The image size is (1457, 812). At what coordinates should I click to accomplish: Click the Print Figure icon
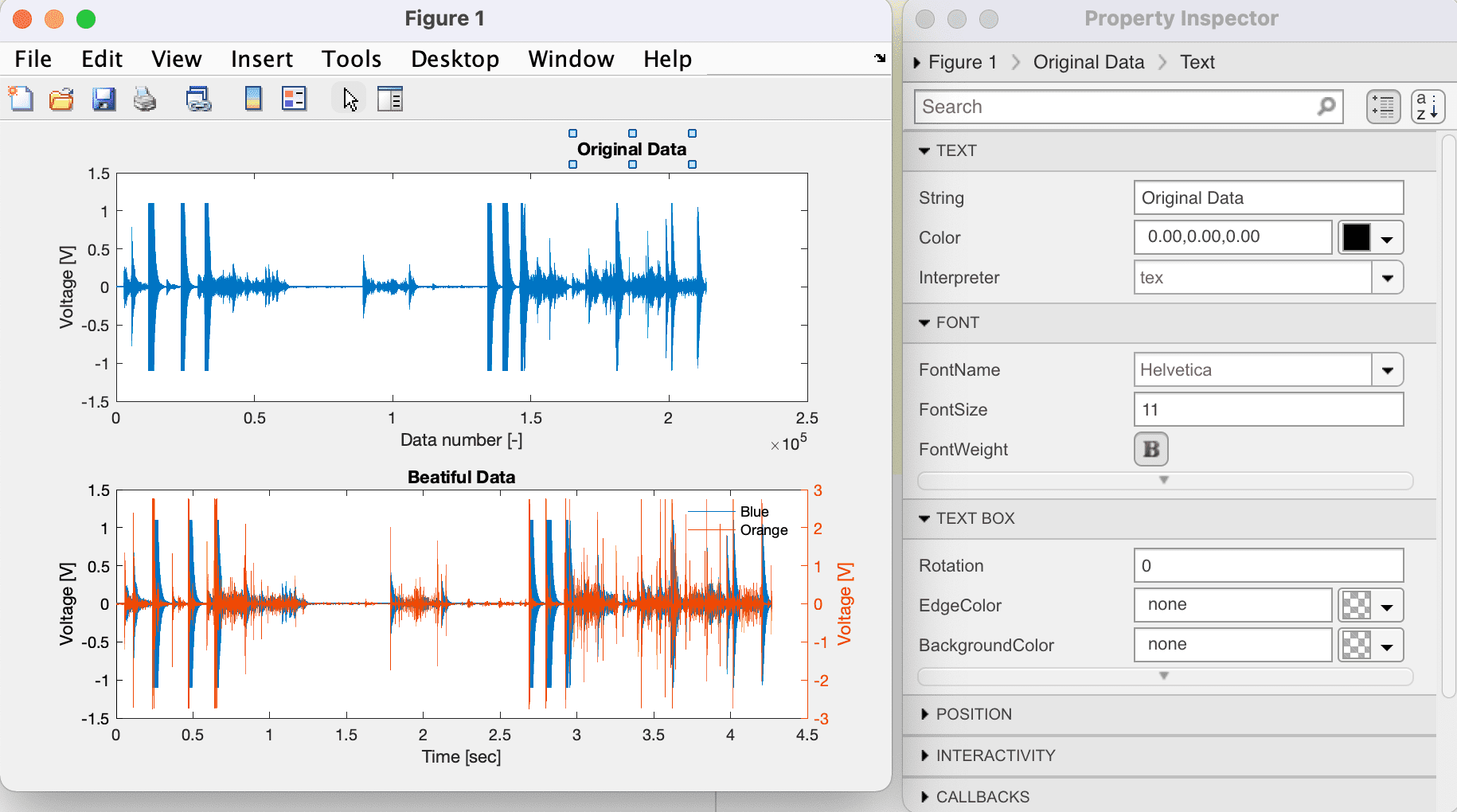pyautogui.click(x=145, y=99)
